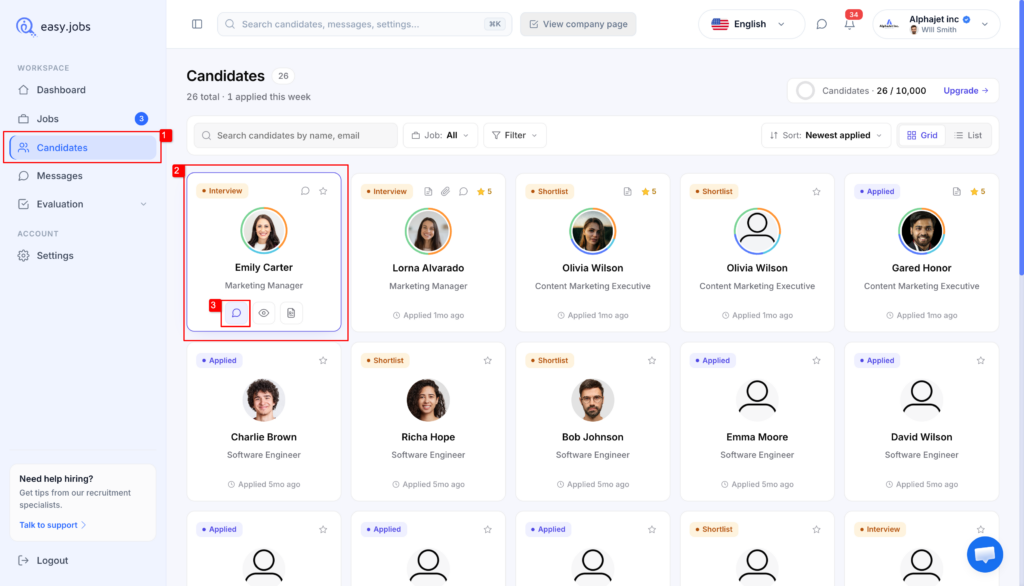1024x586 pixels.
Task: Click the Upgrade link
Action: [x=966, y=91]
